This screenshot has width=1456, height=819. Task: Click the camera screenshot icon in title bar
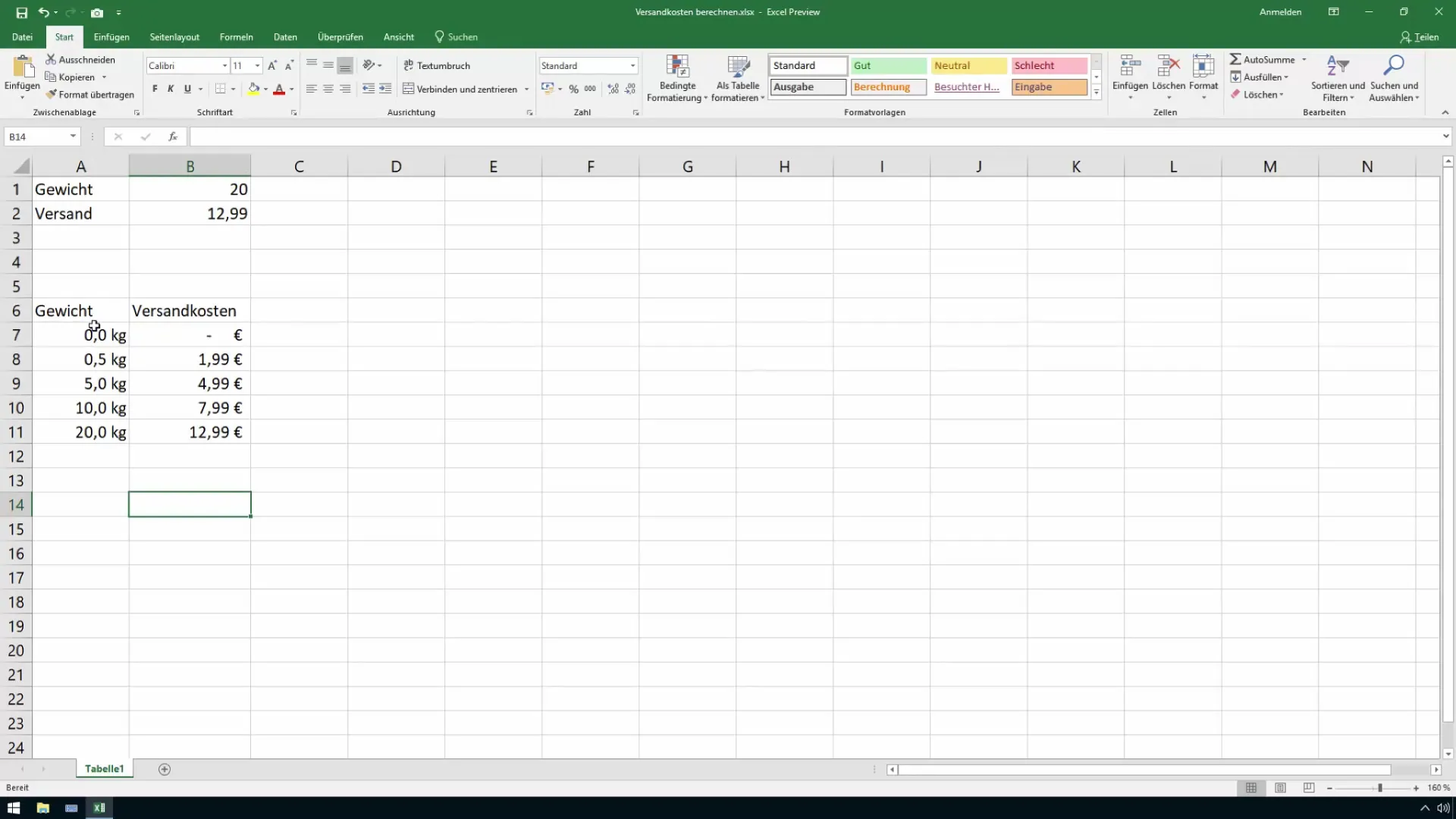pos(97,12)
